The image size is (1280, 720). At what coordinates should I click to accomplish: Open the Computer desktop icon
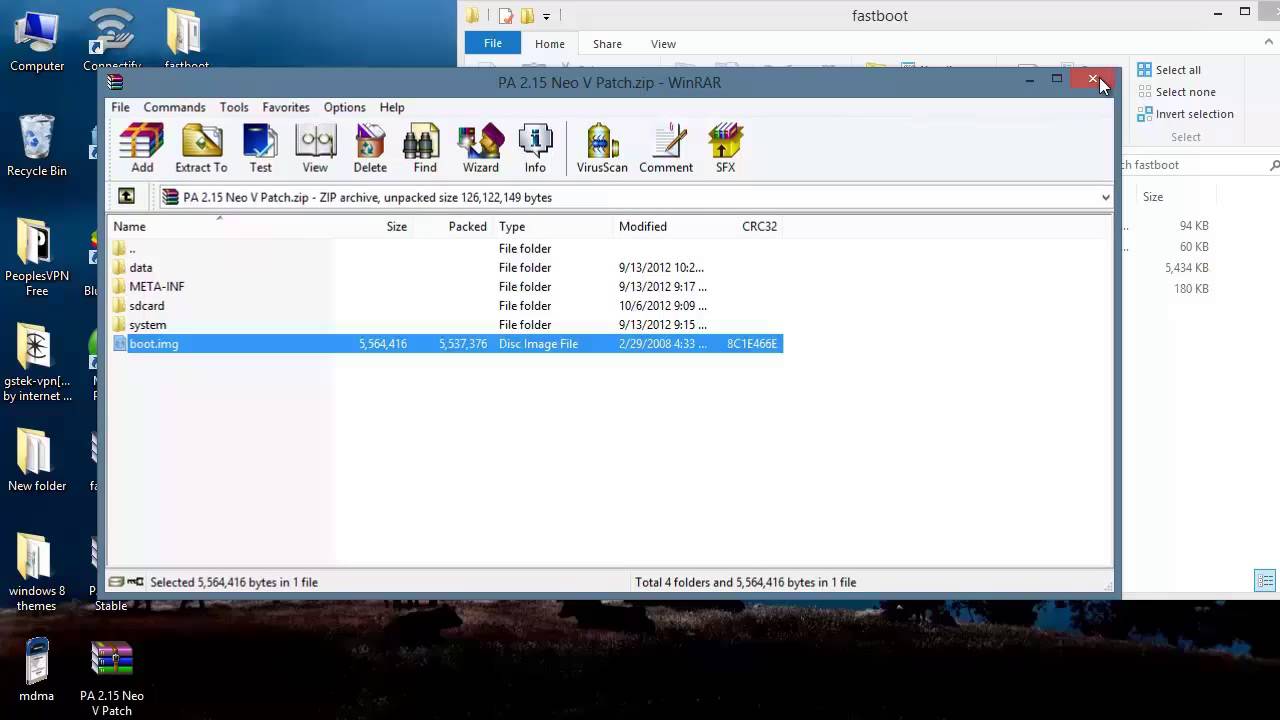coord(37,40)
